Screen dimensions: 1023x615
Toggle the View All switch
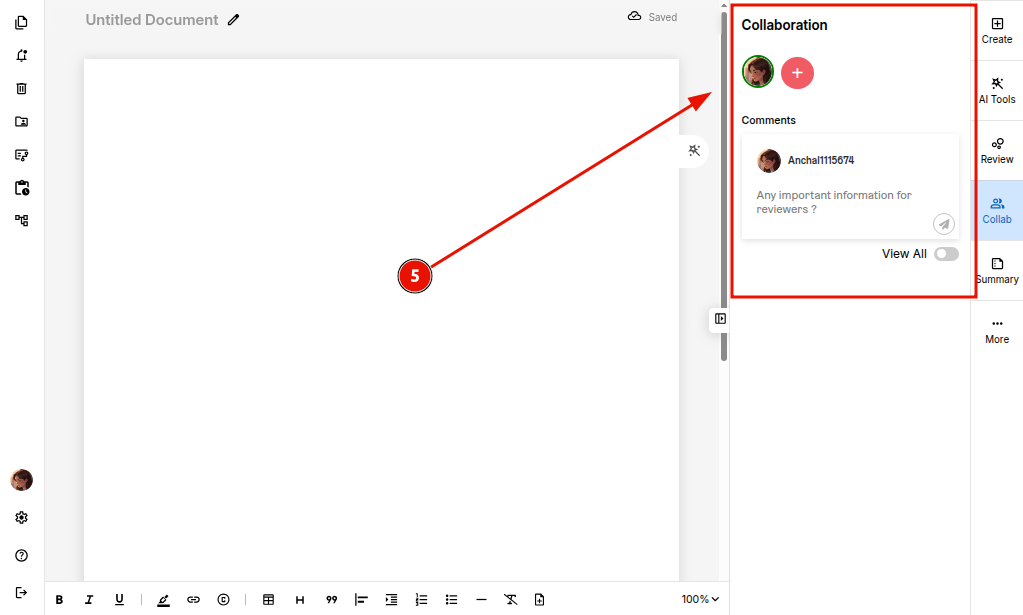click(x=945, y=254)
